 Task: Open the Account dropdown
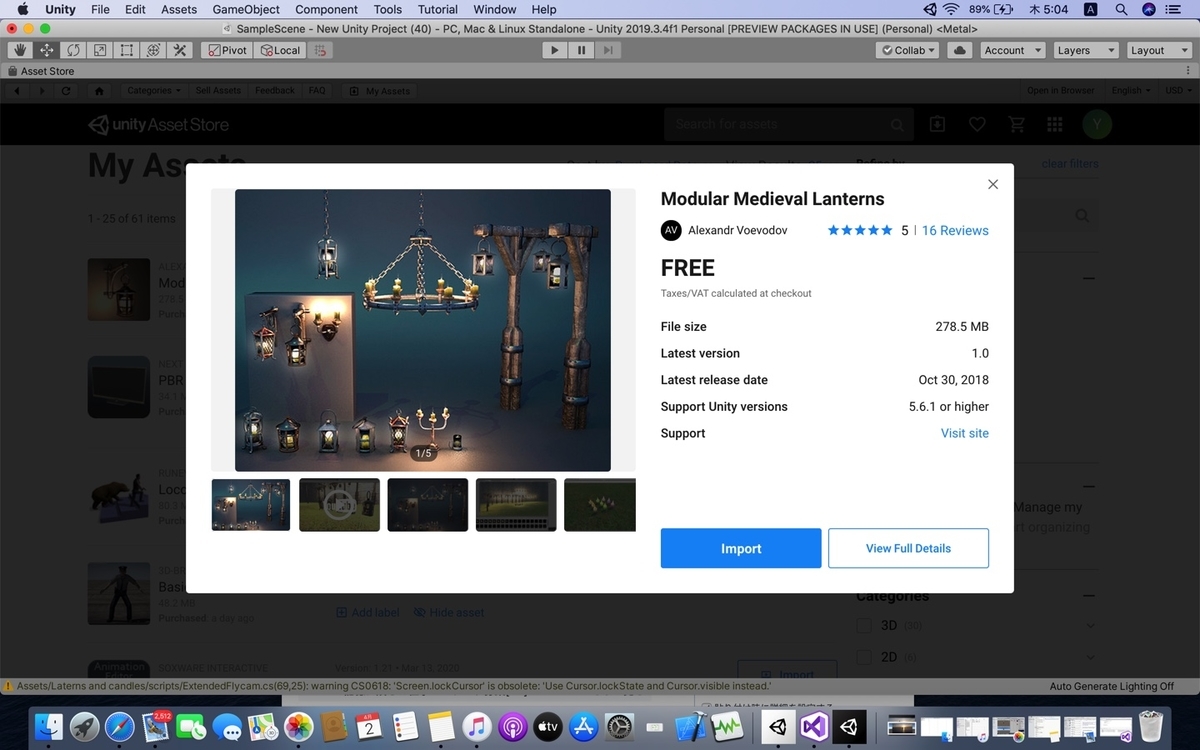1012,50
